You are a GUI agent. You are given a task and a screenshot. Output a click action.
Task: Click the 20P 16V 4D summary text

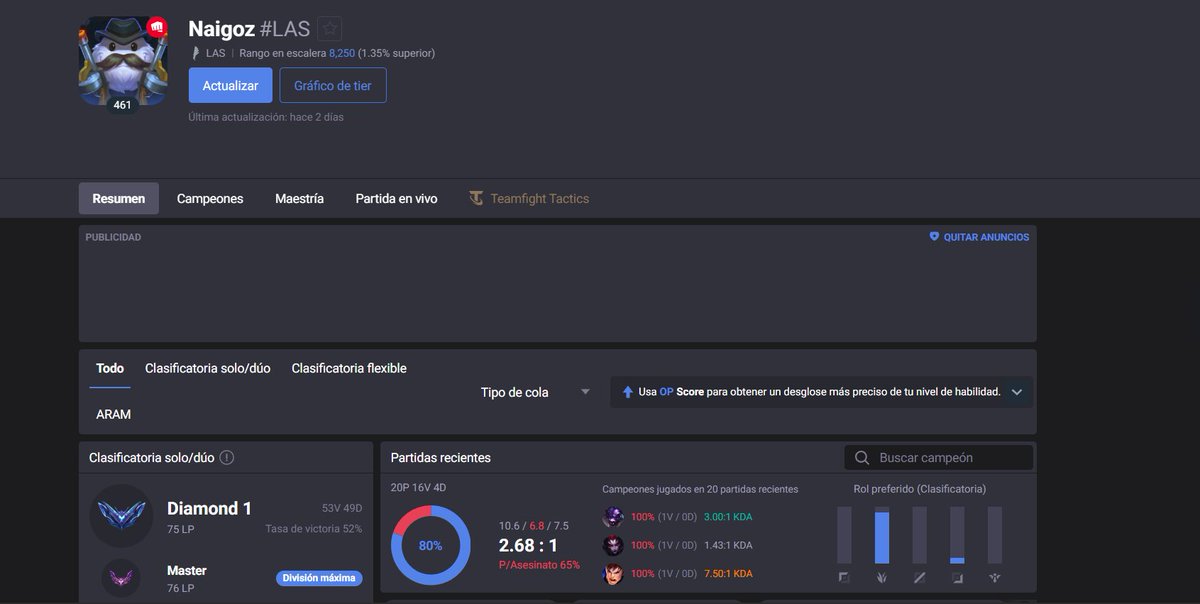click(418, 489)
